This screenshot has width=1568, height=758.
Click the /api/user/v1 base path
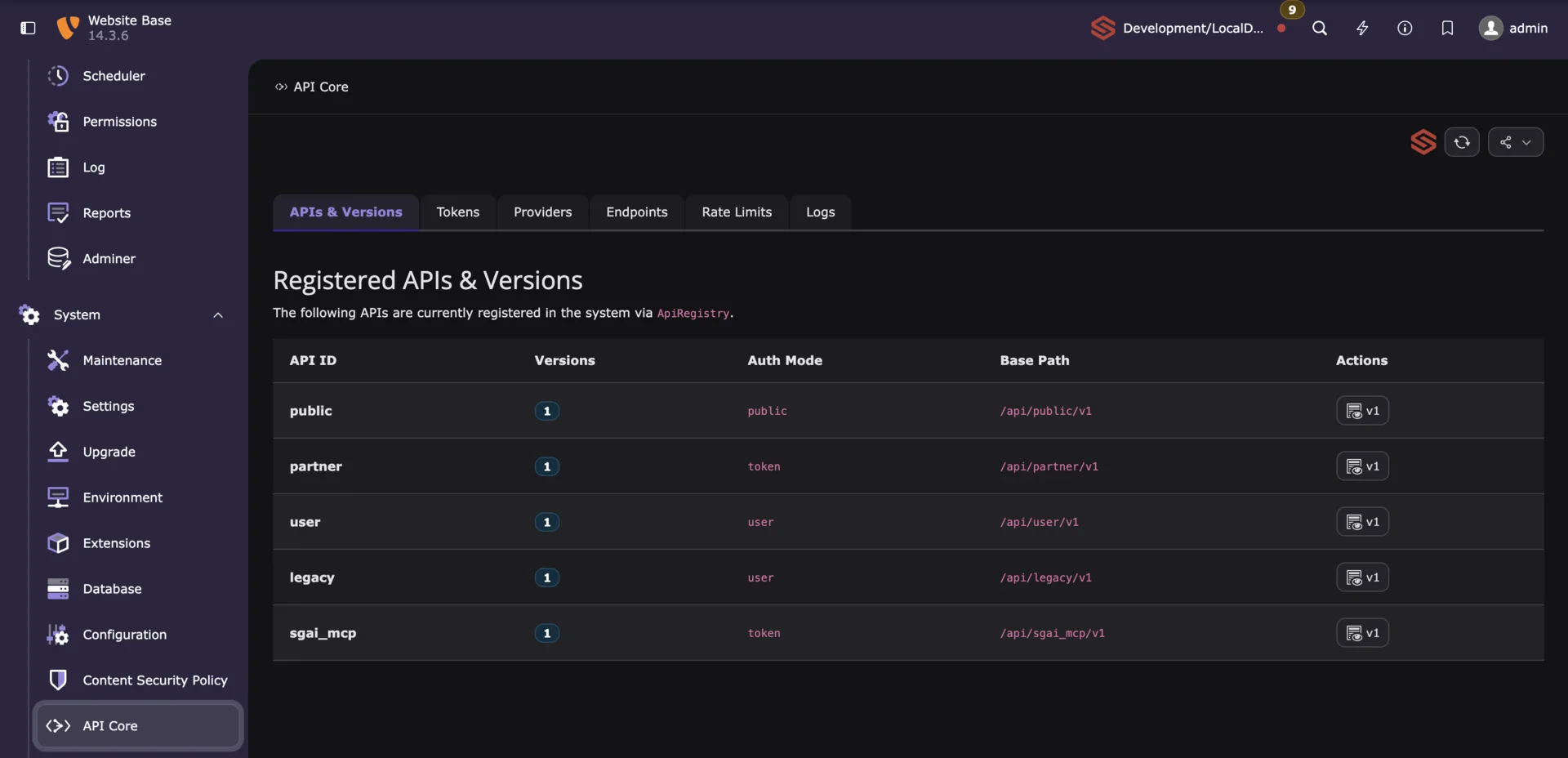click(x=1040, y=522)
